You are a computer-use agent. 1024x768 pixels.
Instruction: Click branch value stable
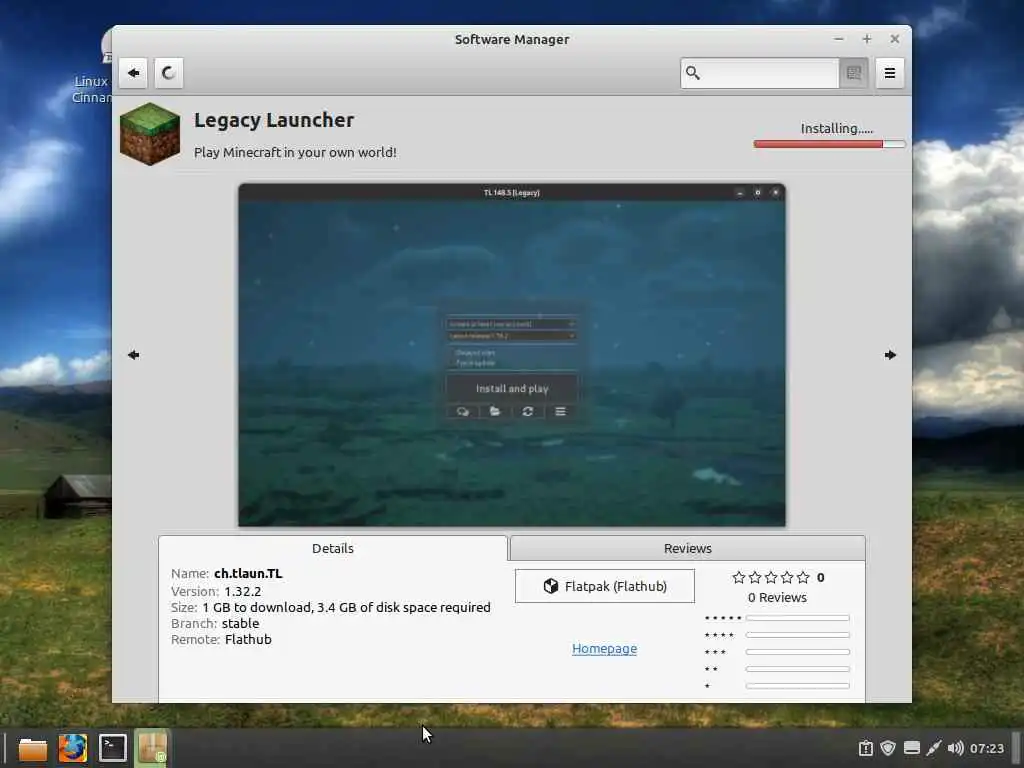click(x=240, y=623)
